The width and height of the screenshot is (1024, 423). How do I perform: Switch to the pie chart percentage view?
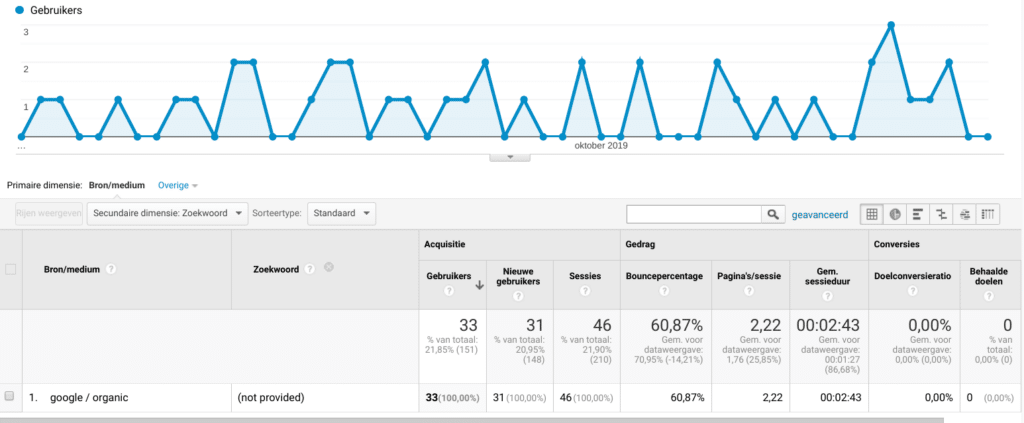coord(895,214)
